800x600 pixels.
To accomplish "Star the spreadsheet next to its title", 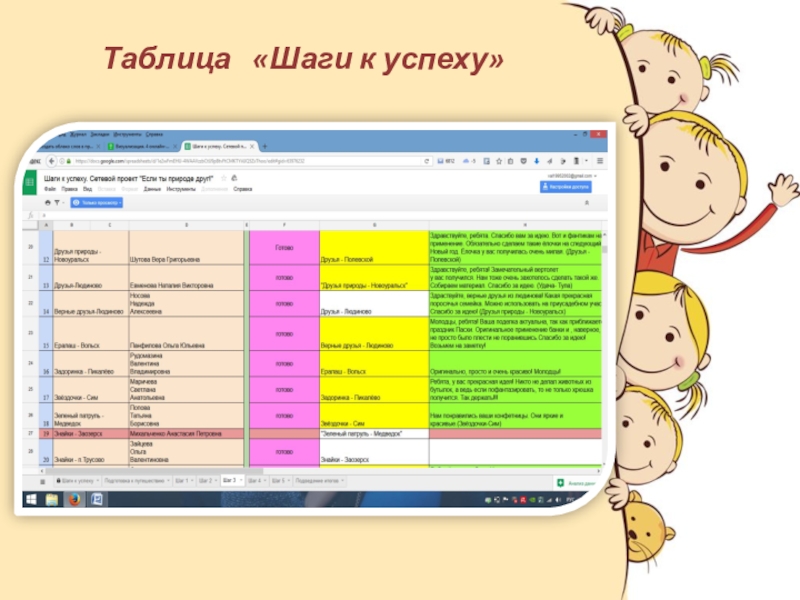I will pos(223,177).
